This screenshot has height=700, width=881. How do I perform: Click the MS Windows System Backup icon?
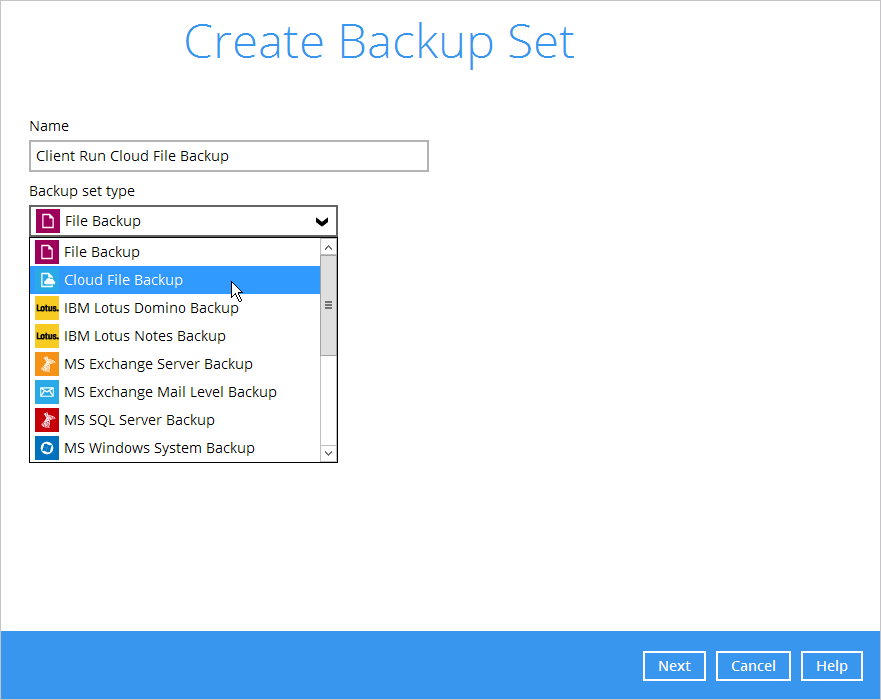click(47, 448)
